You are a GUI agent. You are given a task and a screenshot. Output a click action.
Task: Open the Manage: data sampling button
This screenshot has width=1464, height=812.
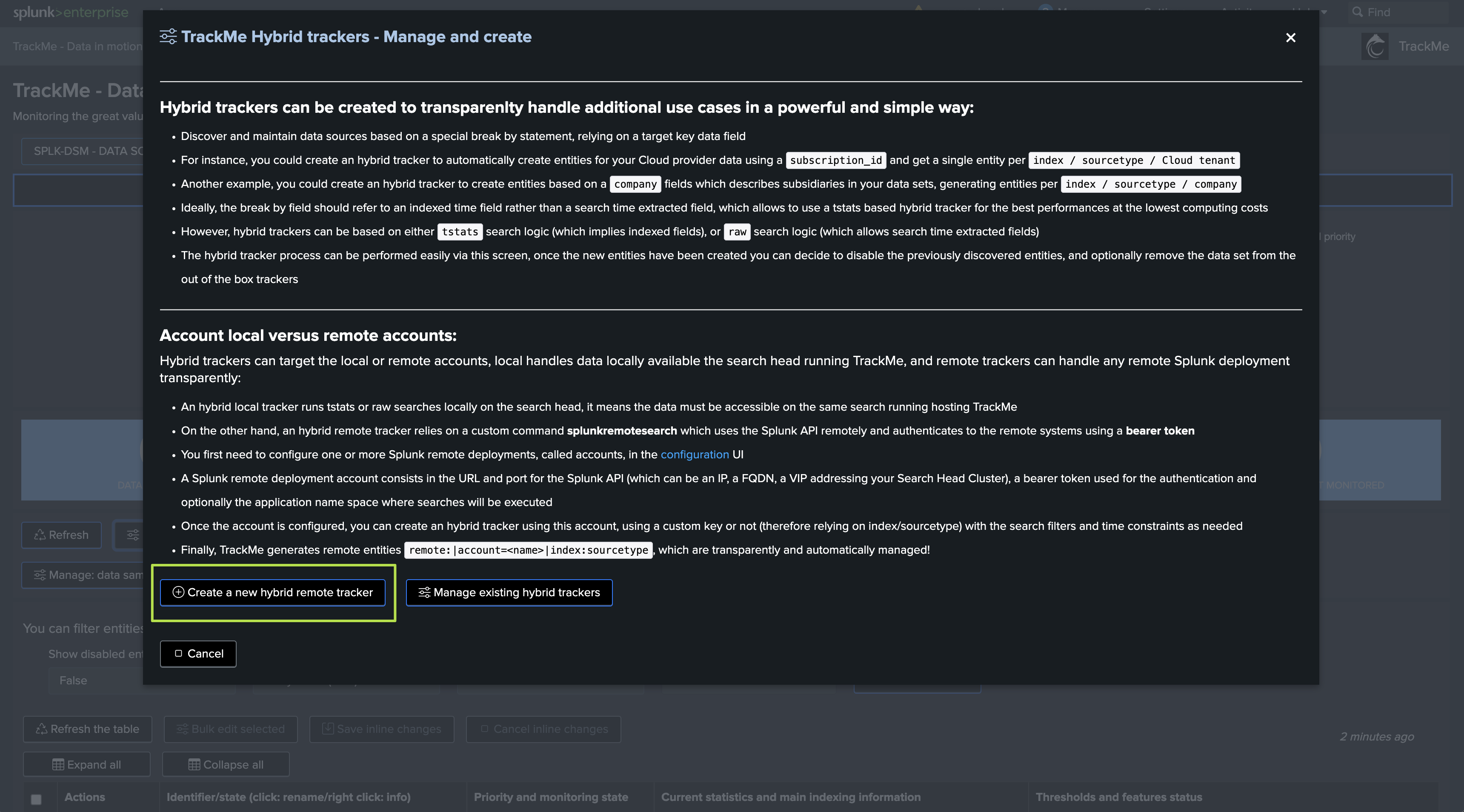(x=83, y=575)
